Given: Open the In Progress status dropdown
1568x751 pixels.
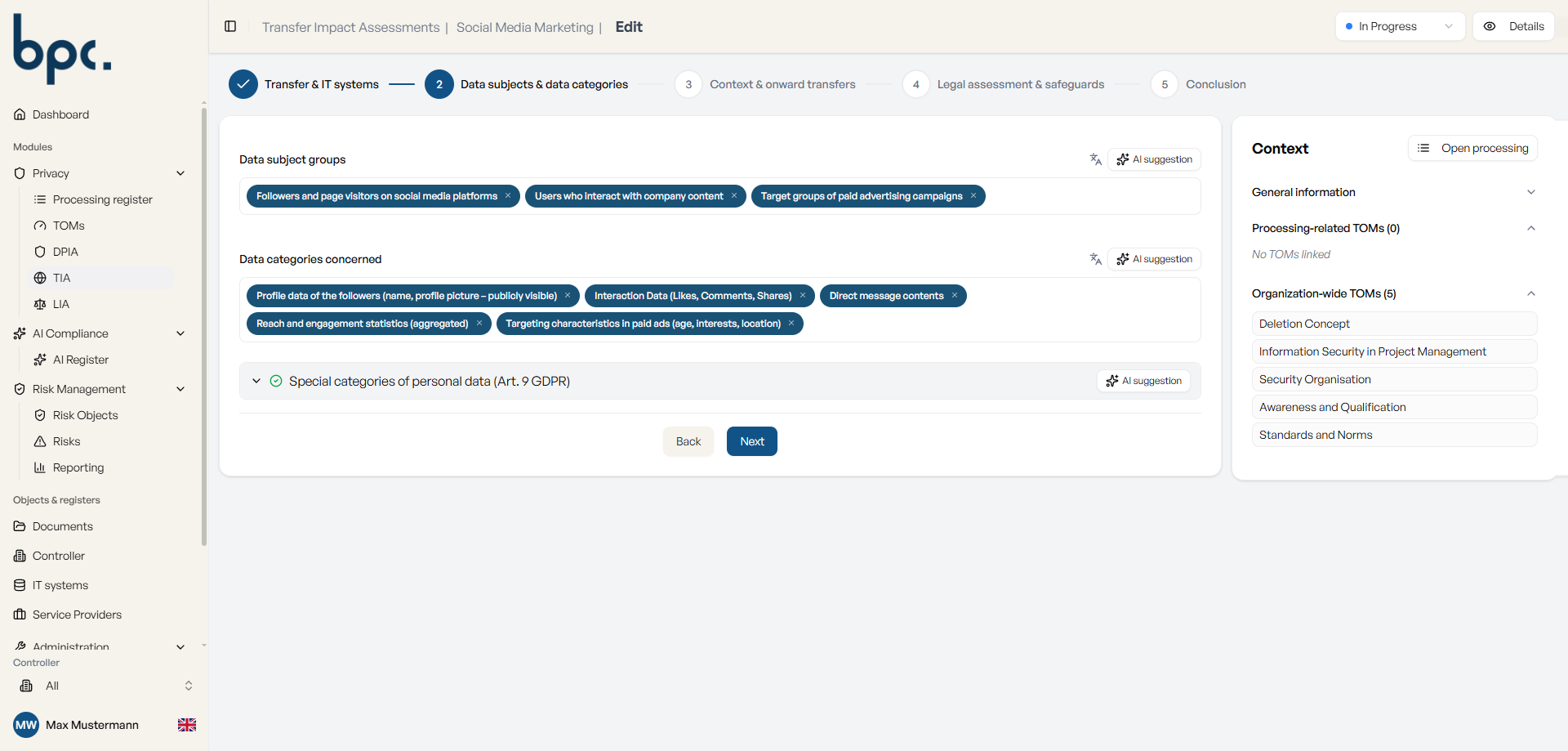Looking at the screenshot, I should tap(1400, 26).
